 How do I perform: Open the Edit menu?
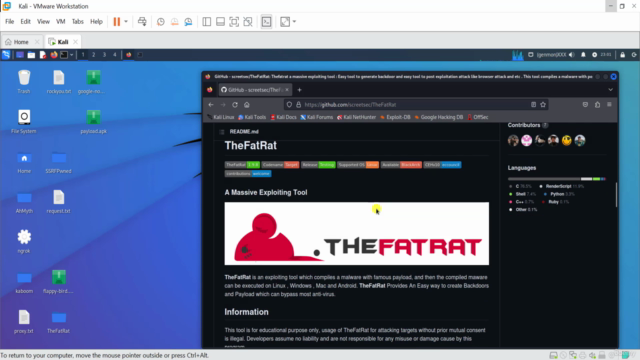click(25, 22)
